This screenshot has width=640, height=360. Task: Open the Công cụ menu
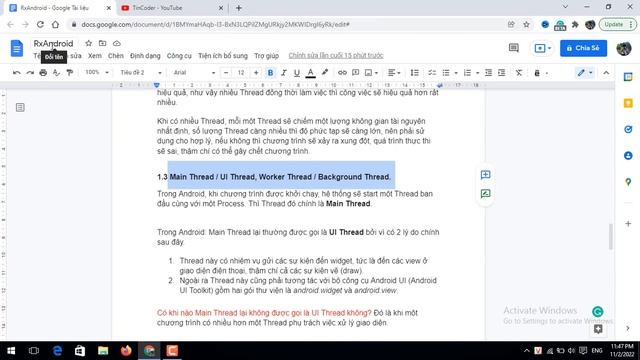[179, 56]
